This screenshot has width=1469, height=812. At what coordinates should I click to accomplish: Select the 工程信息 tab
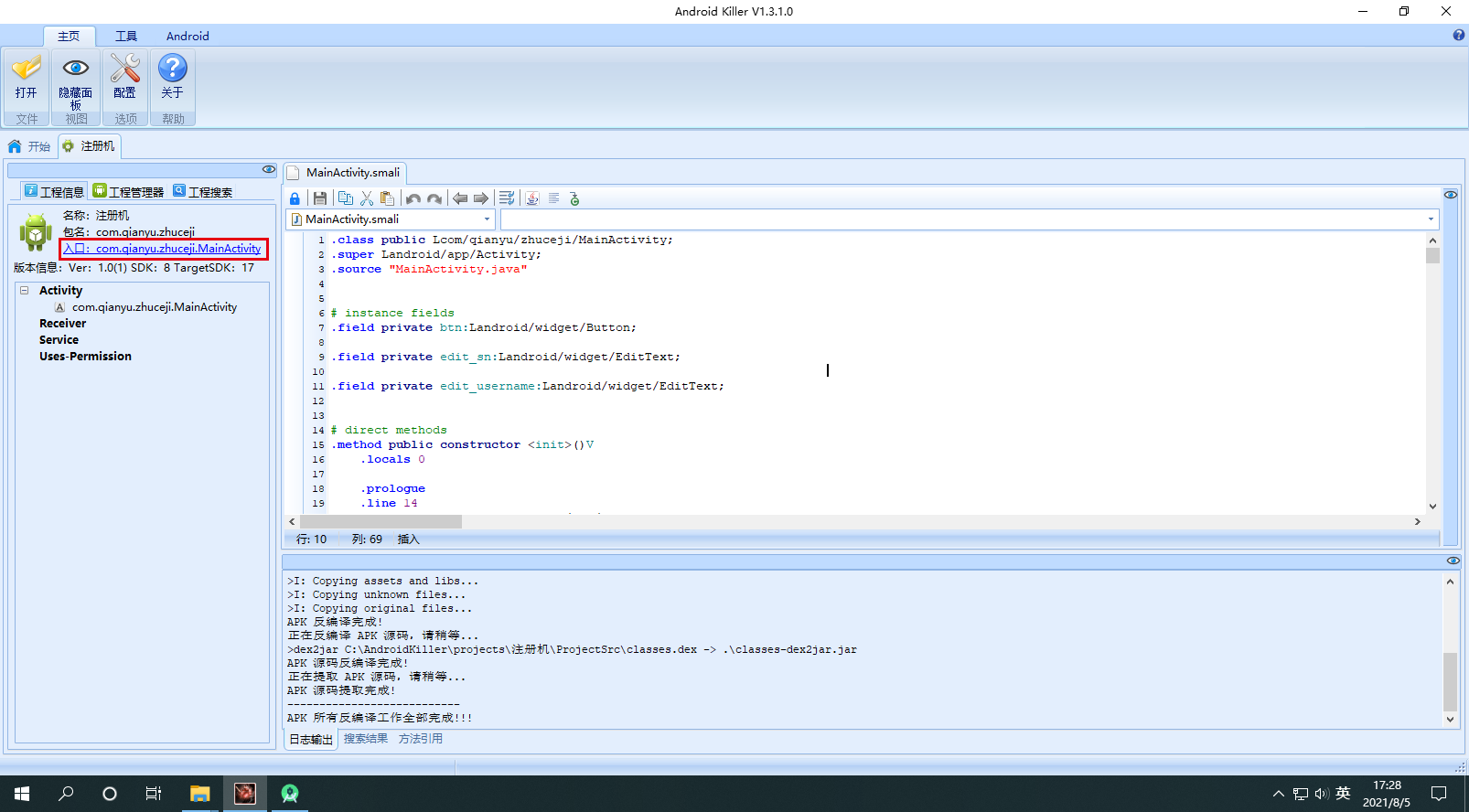pyautogui.click(x=54, y=191)
